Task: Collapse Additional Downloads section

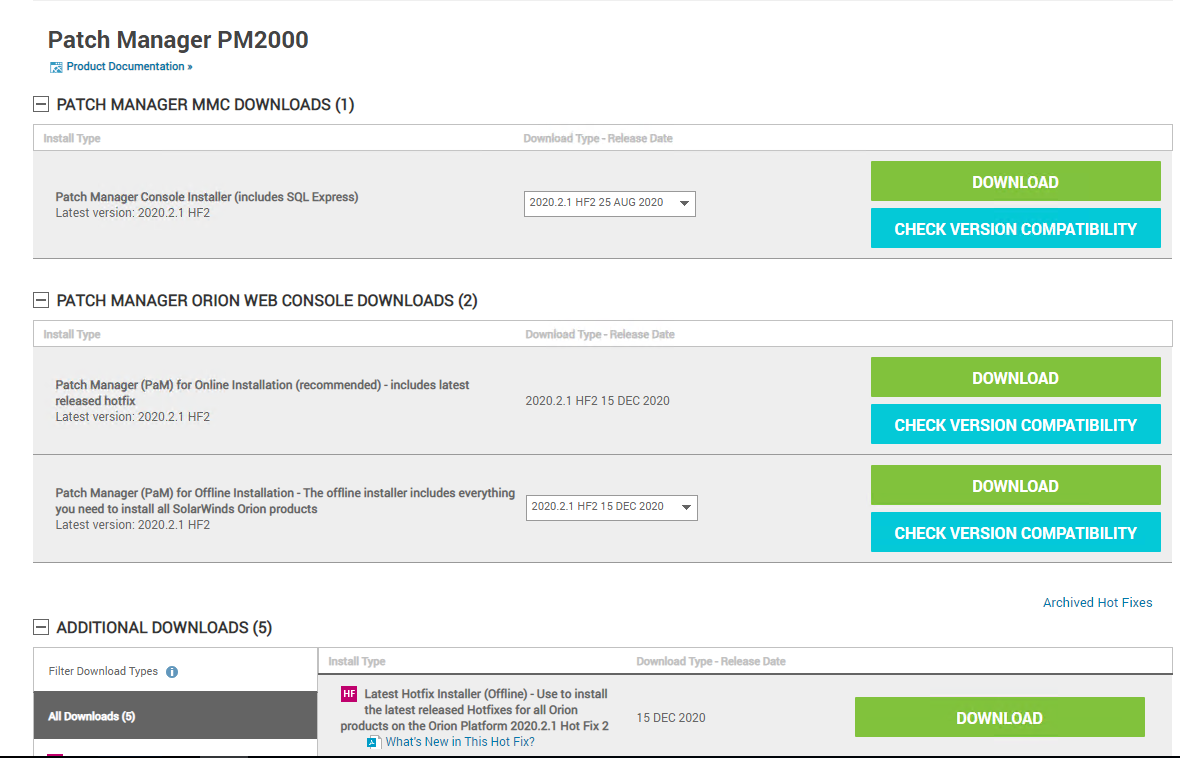Action: 41,627
